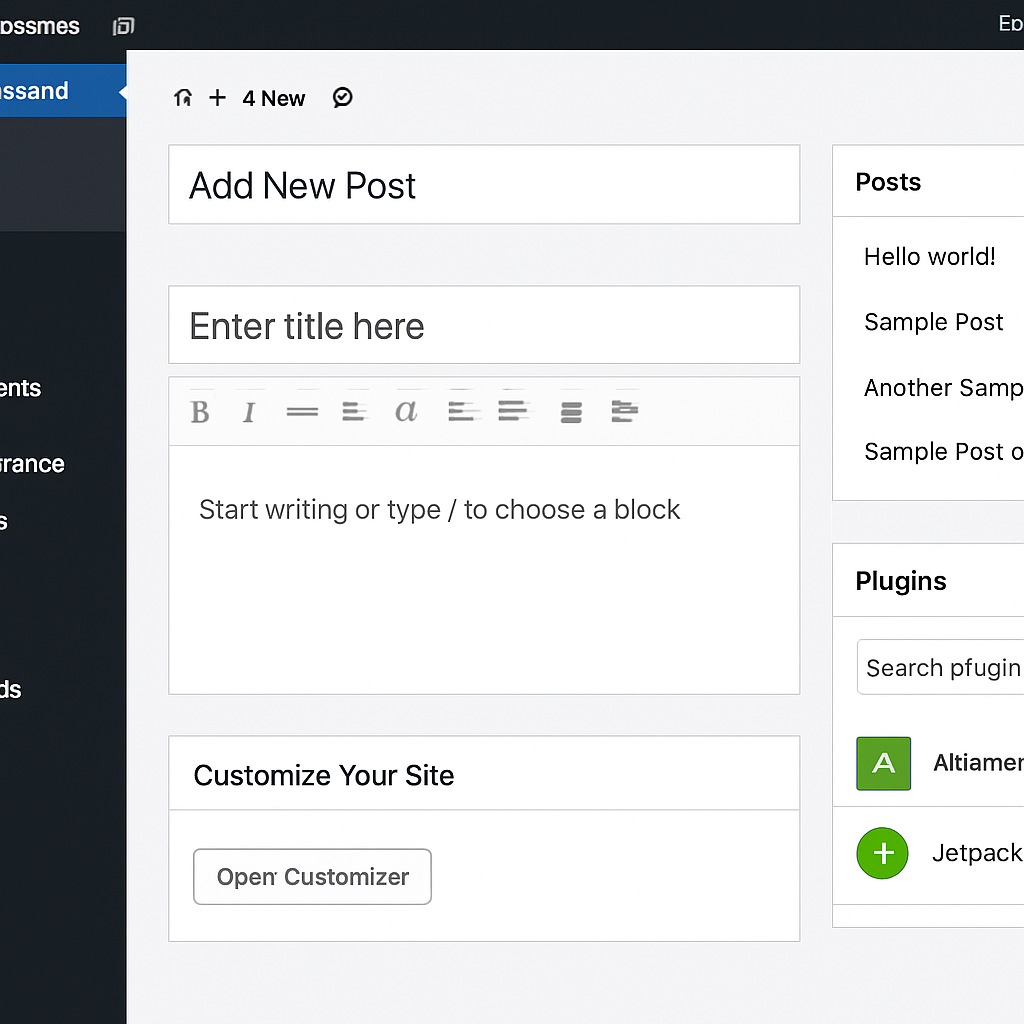The height and width of the screenshot is (1024, 1024).
Task: Click the Search plugin field
Action: point(940,667)
